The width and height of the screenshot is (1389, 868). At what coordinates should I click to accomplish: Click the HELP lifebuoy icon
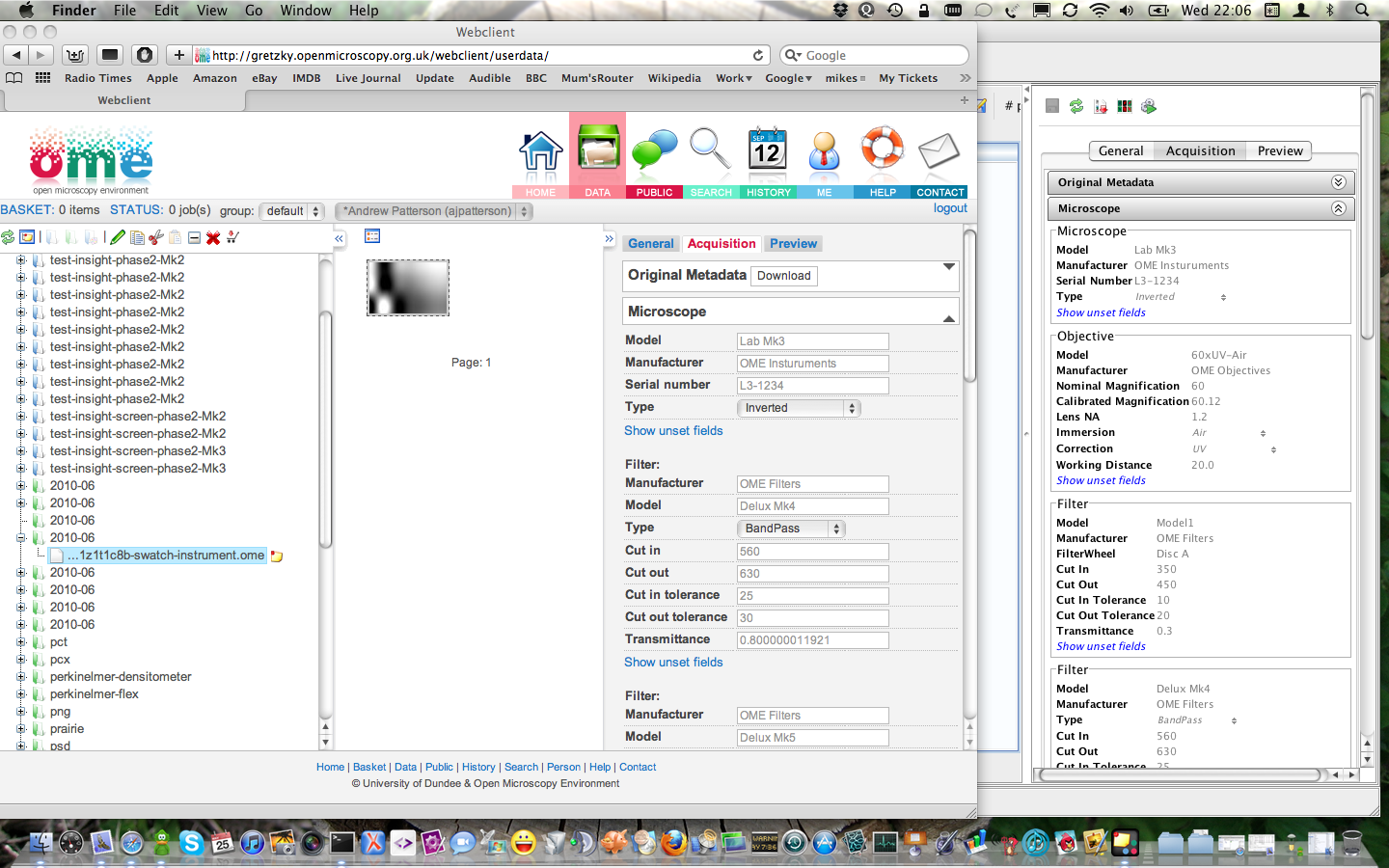pyautogui.click(x=882, y=152)
